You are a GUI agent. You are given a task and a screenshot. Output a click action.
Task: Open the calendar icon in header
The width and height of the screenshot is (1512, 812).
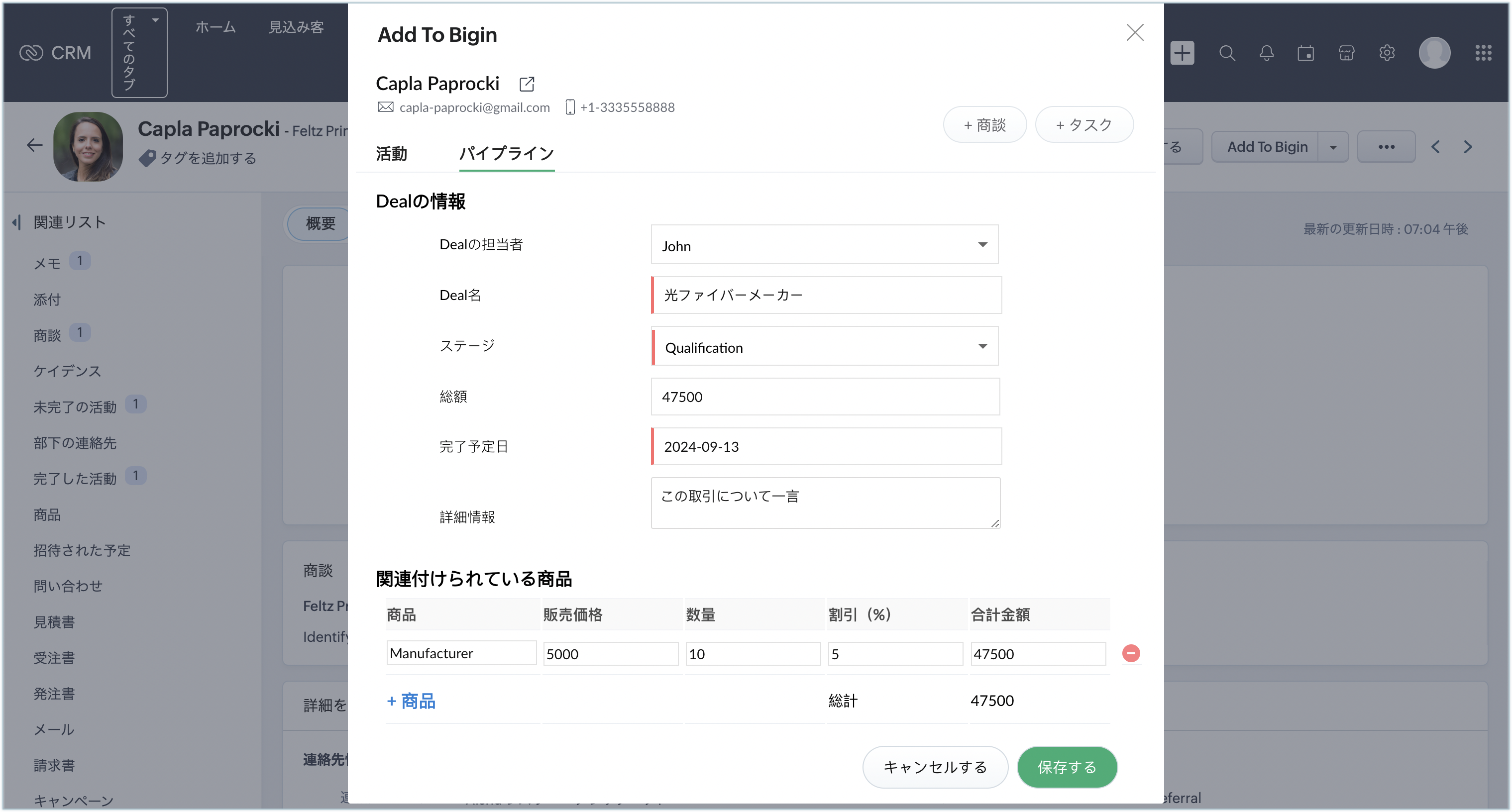click(1305, 53)
